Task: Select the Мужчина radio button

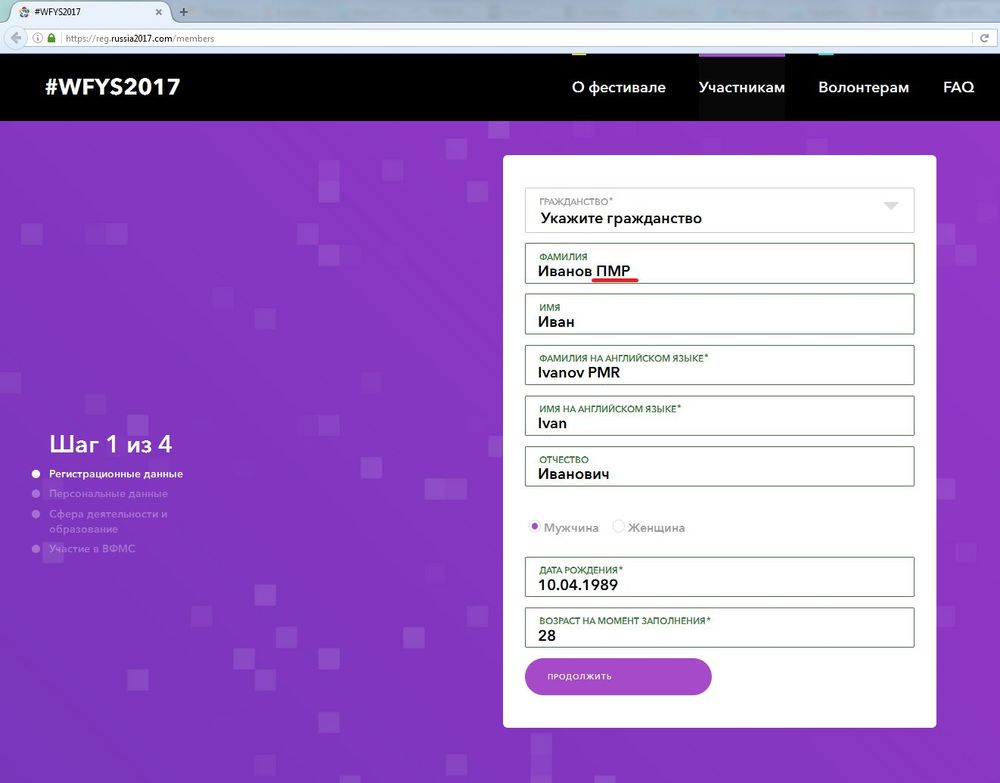Action: 534,527
